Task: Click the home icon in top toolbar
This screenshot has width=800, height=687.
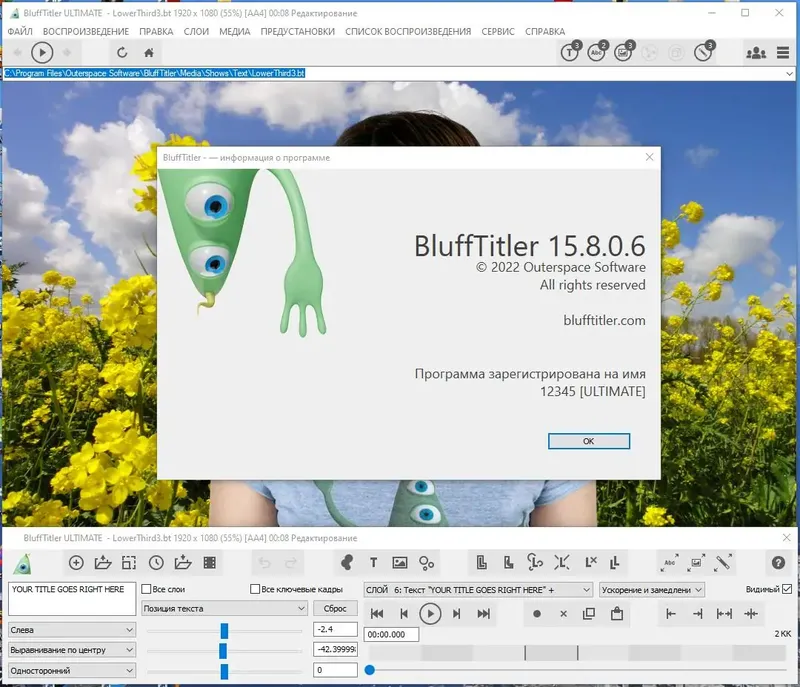Action: coord(148,53)
